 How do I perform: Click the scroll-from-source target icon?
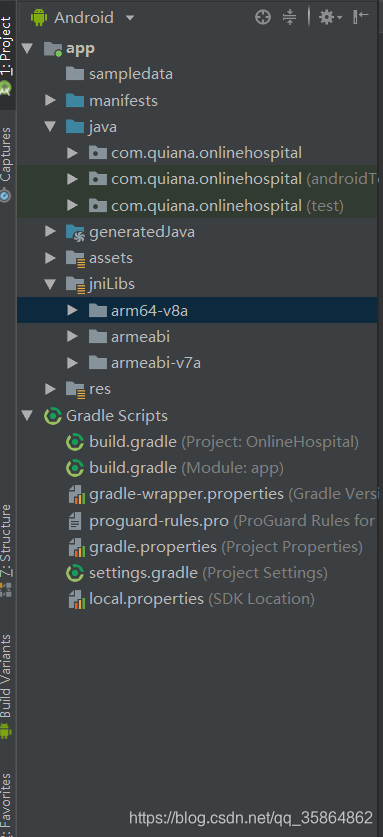click(263, 18)
